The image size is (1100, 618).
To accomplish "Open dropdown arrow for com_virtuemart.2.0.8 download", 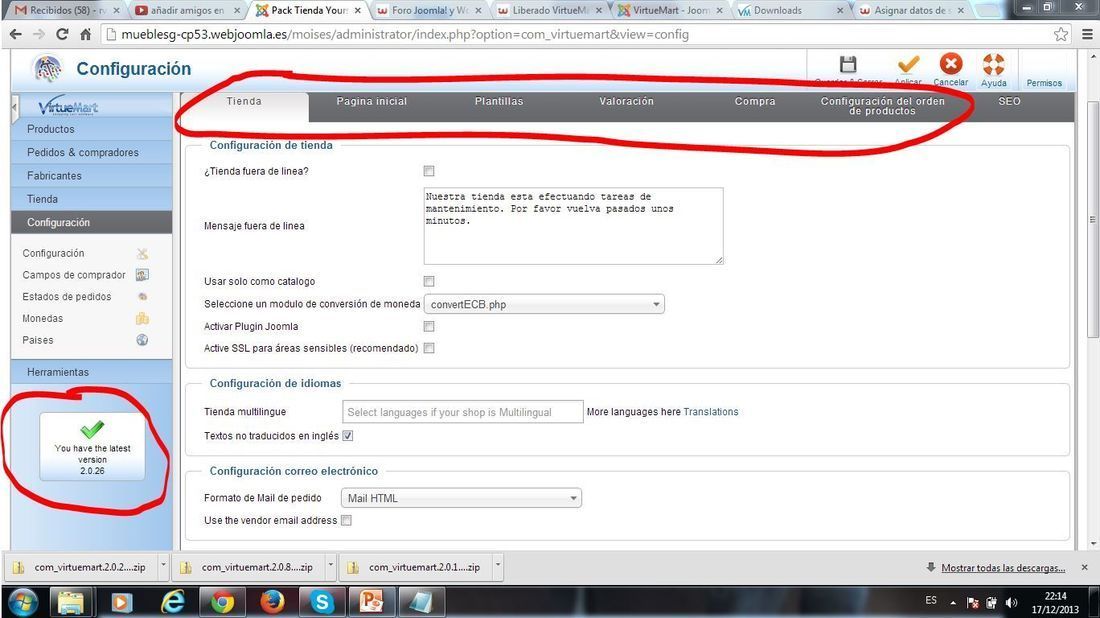I will tap(330, 565).
